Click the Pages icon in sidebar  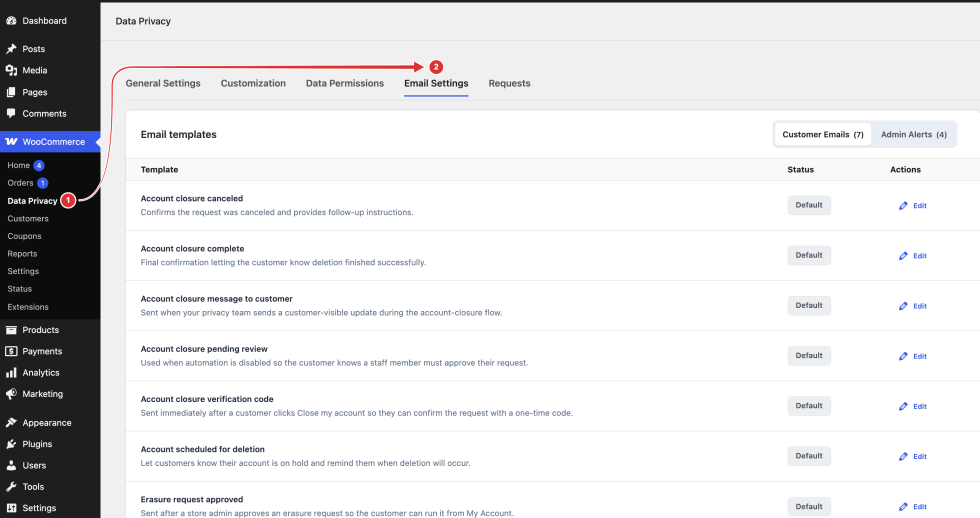point(11,92)
